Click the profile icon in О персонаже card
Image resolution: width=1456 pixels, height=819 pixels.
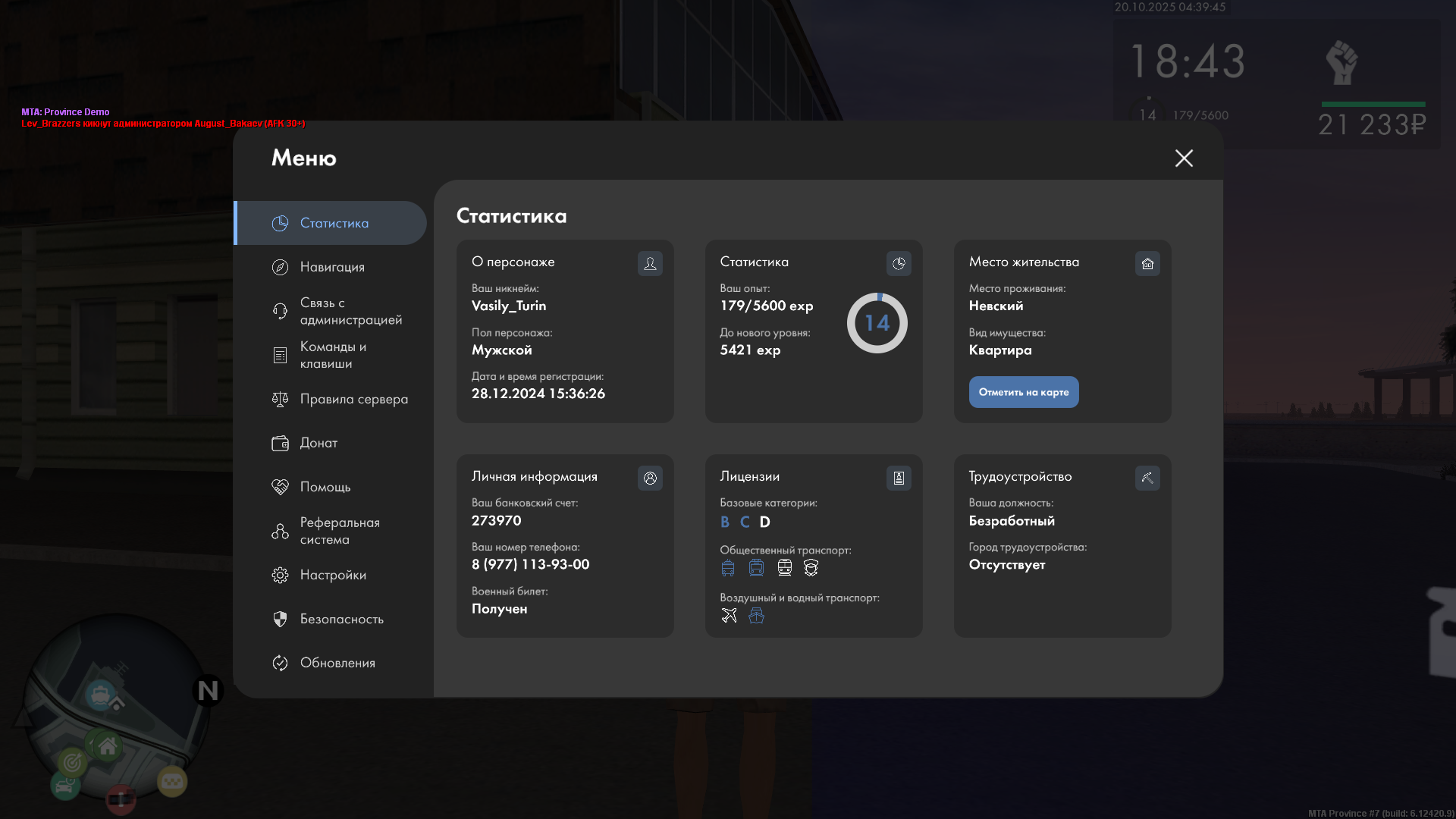tap(650, 264)
